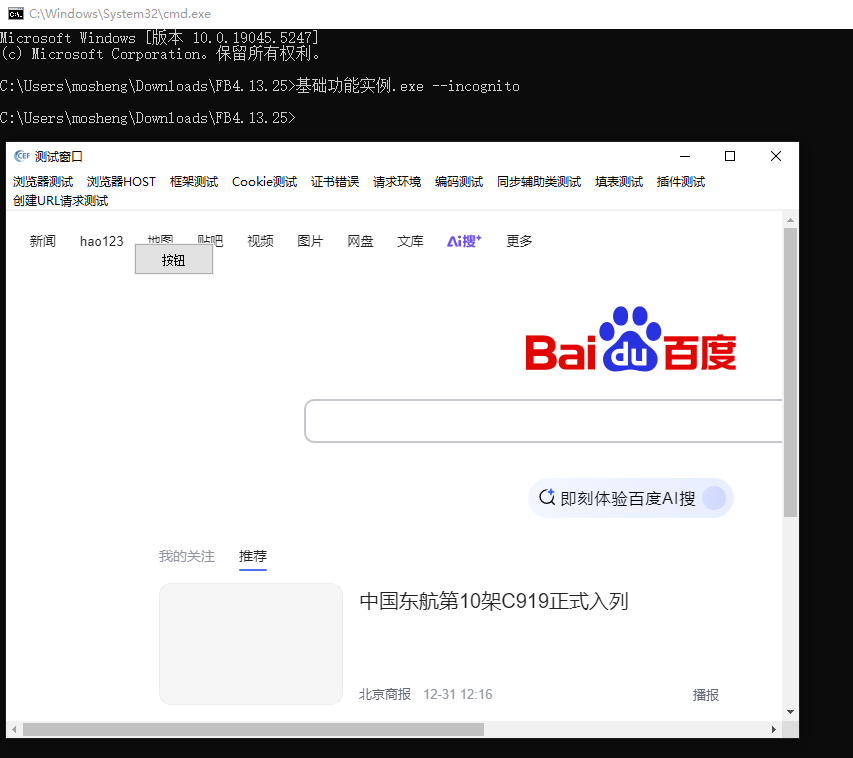The height and width of the screenshot is (758, 853).
Task: Click the vertical scrollbar down arrow
Action: (x=790, y=712)
